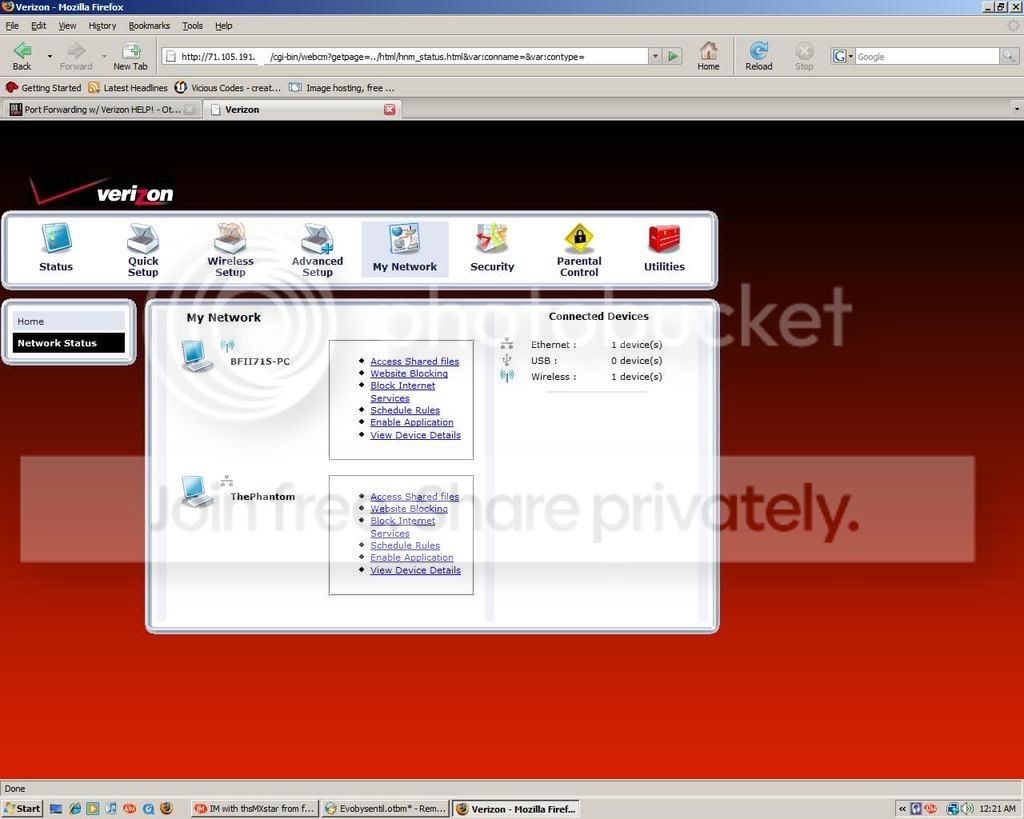Expand hidden system tray icons

click(902, 809)
